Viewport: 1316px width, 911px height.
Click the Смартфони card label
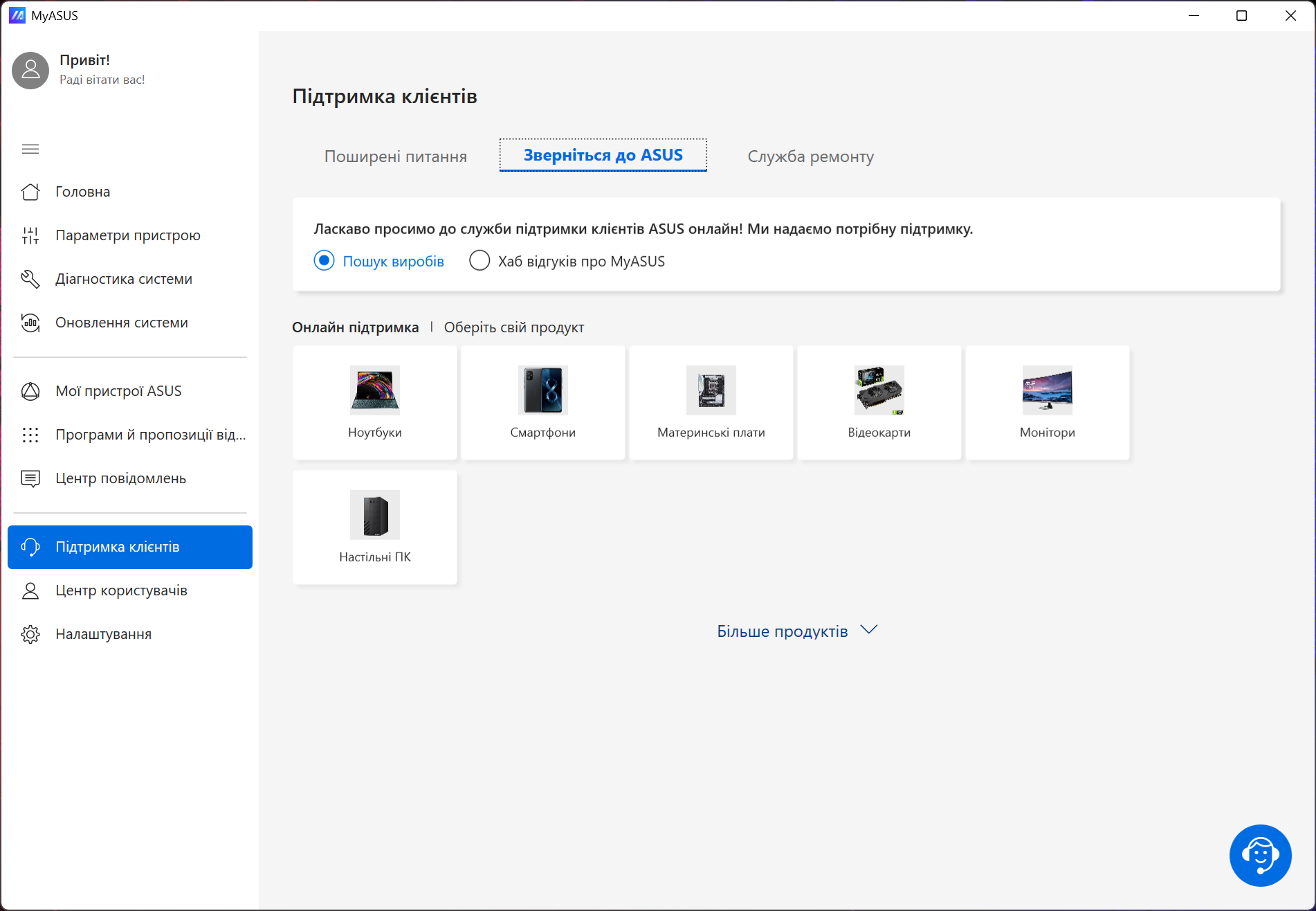543,433
